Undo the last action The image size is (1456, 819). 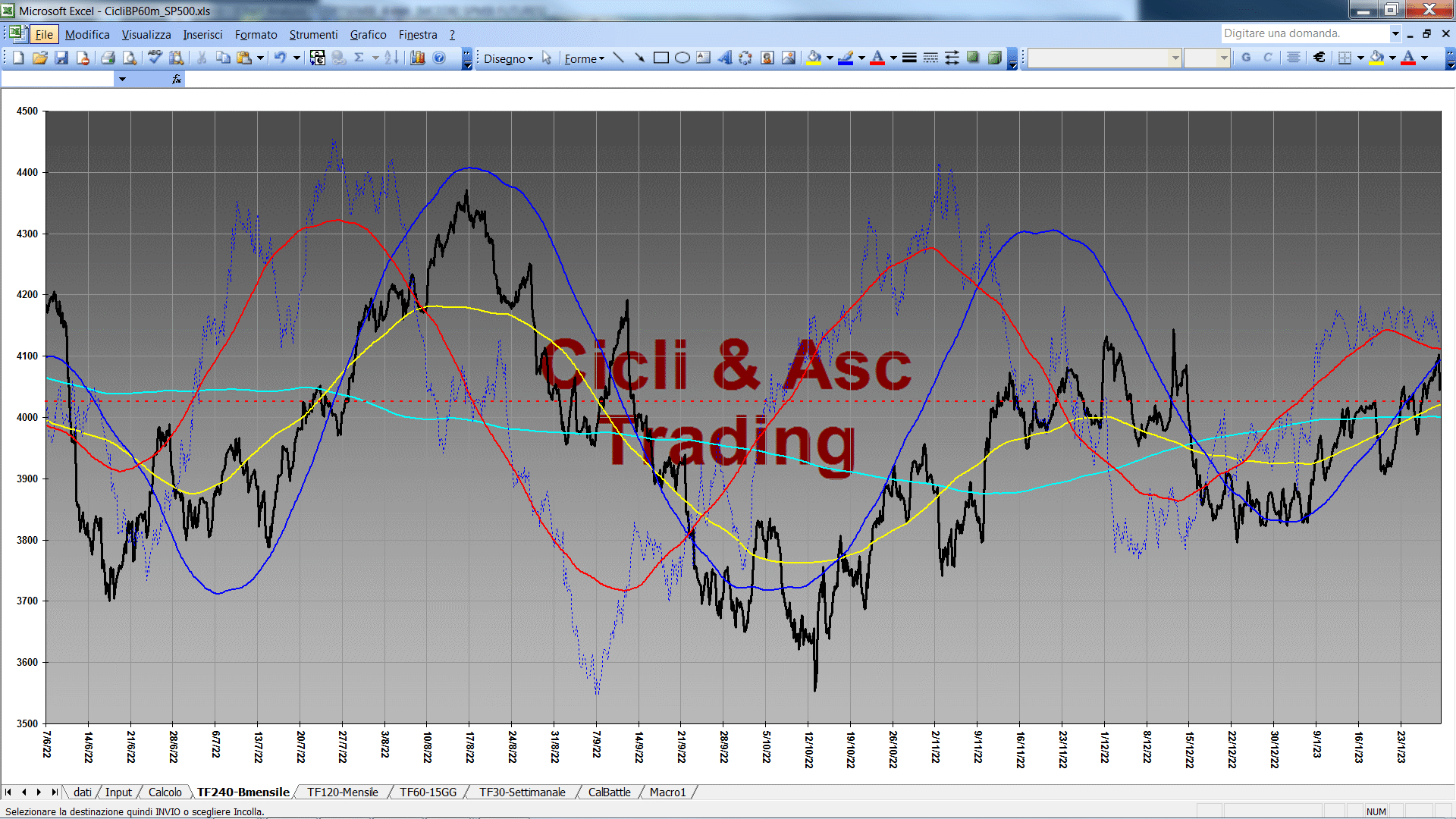coord(280,58)
